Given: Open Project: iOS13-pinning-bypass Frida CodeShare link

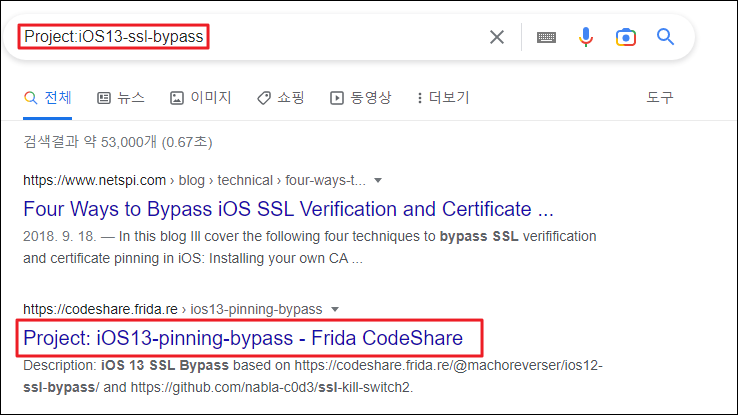Looking at the screenshot, I should tap(243, 338).
